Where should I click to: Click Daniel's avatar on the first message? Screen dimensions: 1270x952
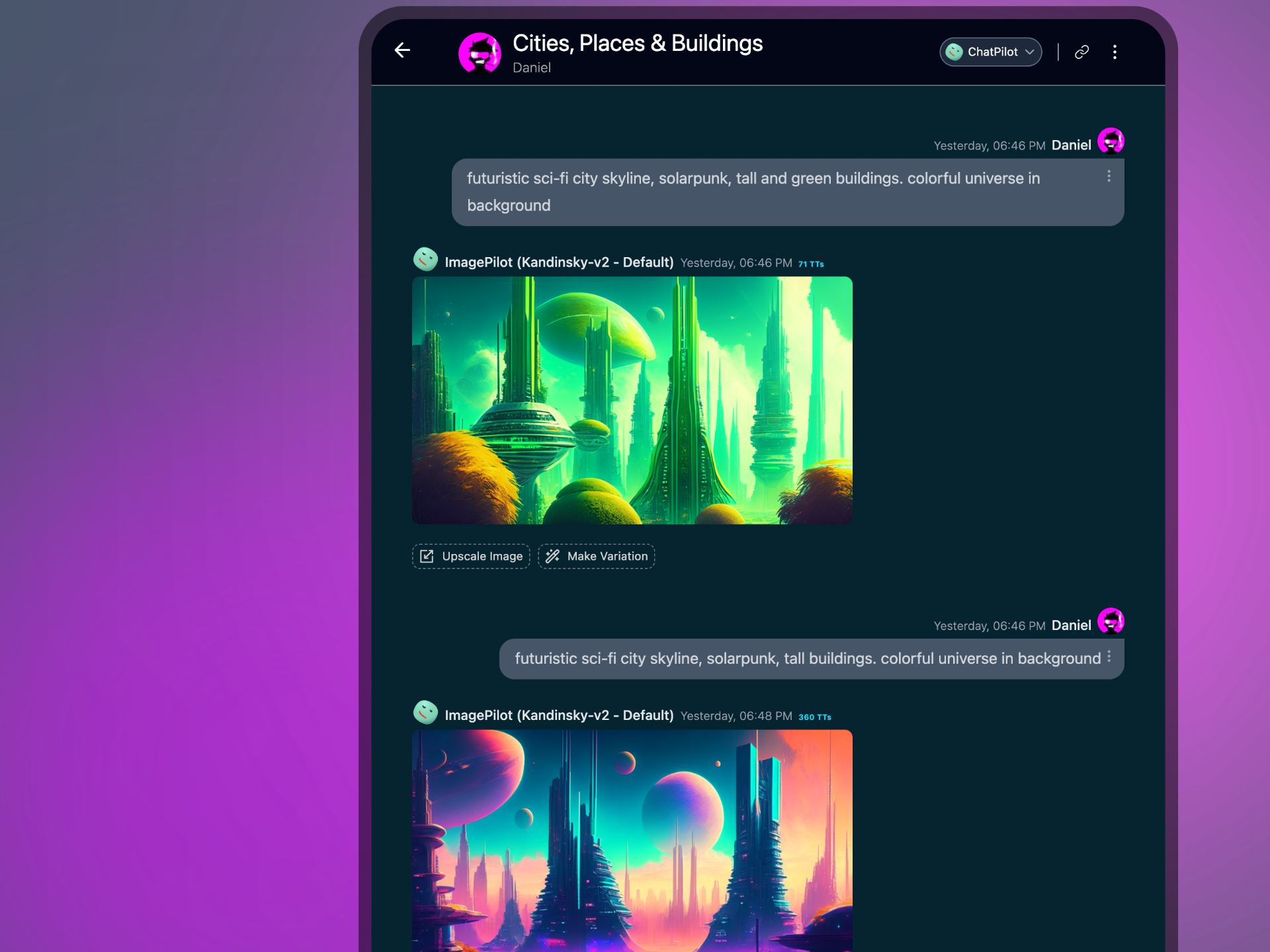tap(1111, 141)
